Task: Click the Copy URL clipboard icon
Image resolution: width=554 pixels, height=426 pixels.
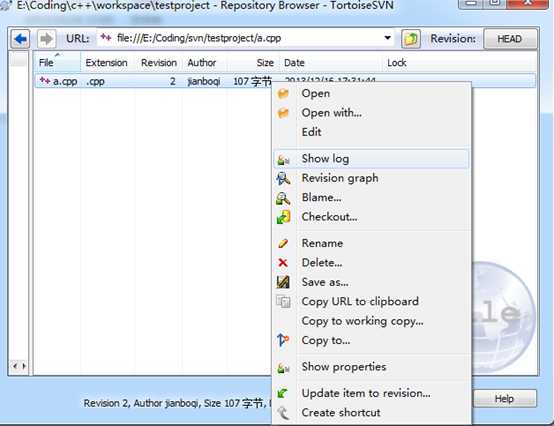Action: coord(283,302)
